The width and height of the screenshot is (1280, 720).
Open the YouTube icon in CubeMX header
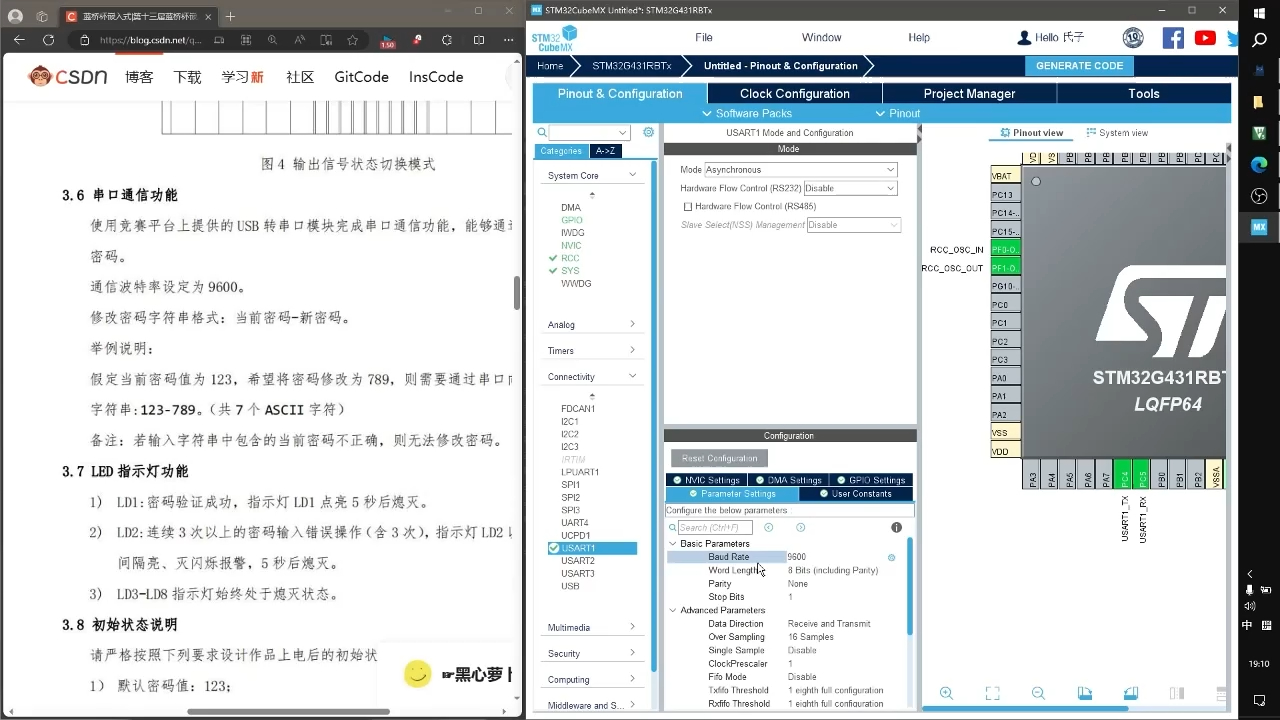click(1205, 38)
